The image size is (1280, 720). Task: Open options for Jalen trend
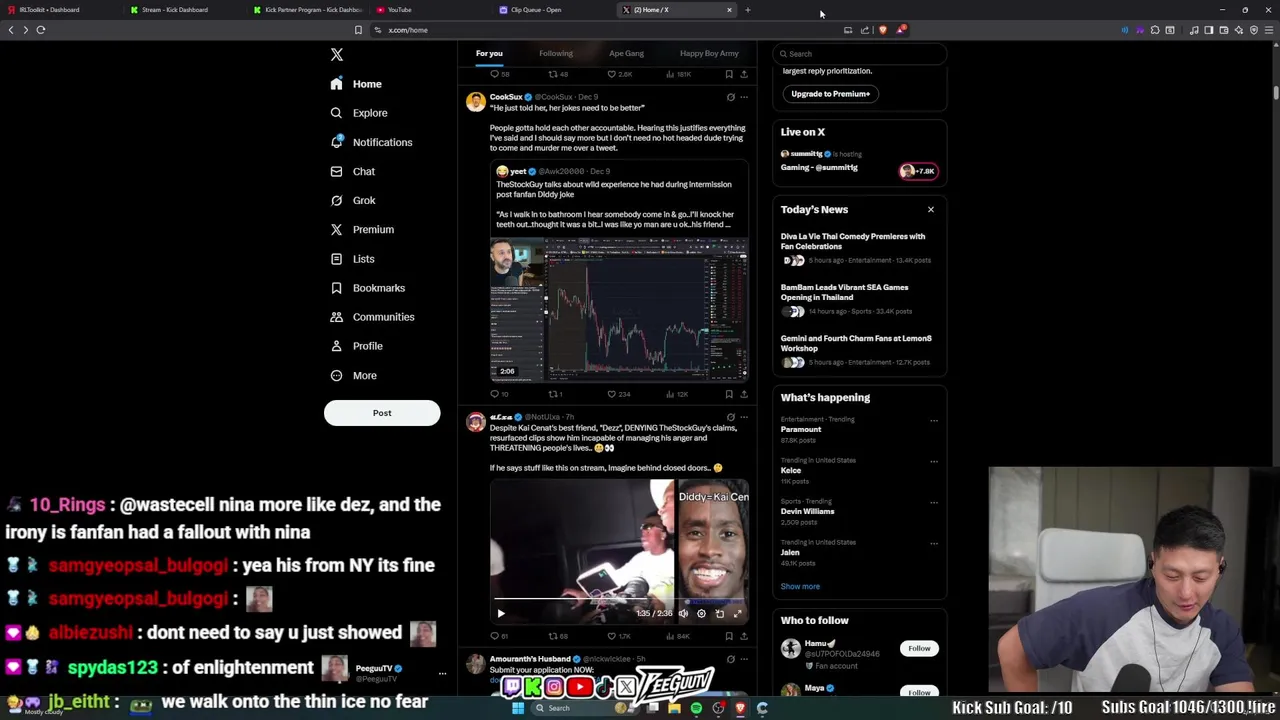pyautogui.click(x=934, y=543)
